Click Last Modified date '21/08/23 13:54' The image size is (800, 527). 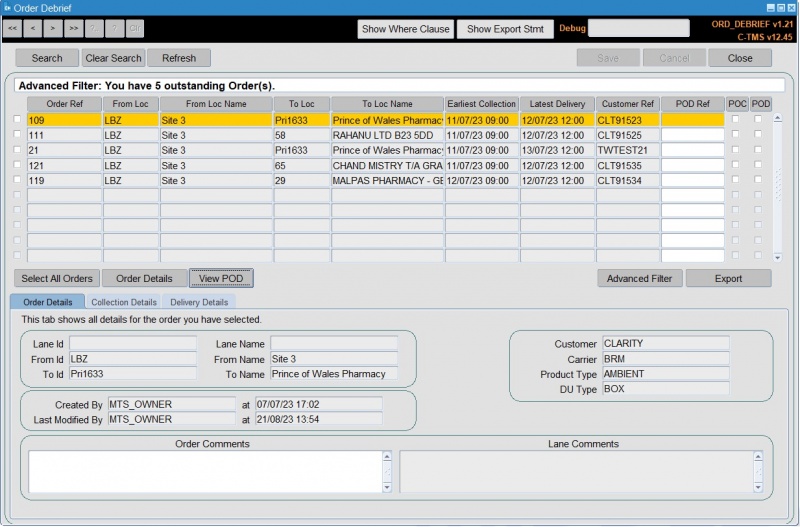319,419
